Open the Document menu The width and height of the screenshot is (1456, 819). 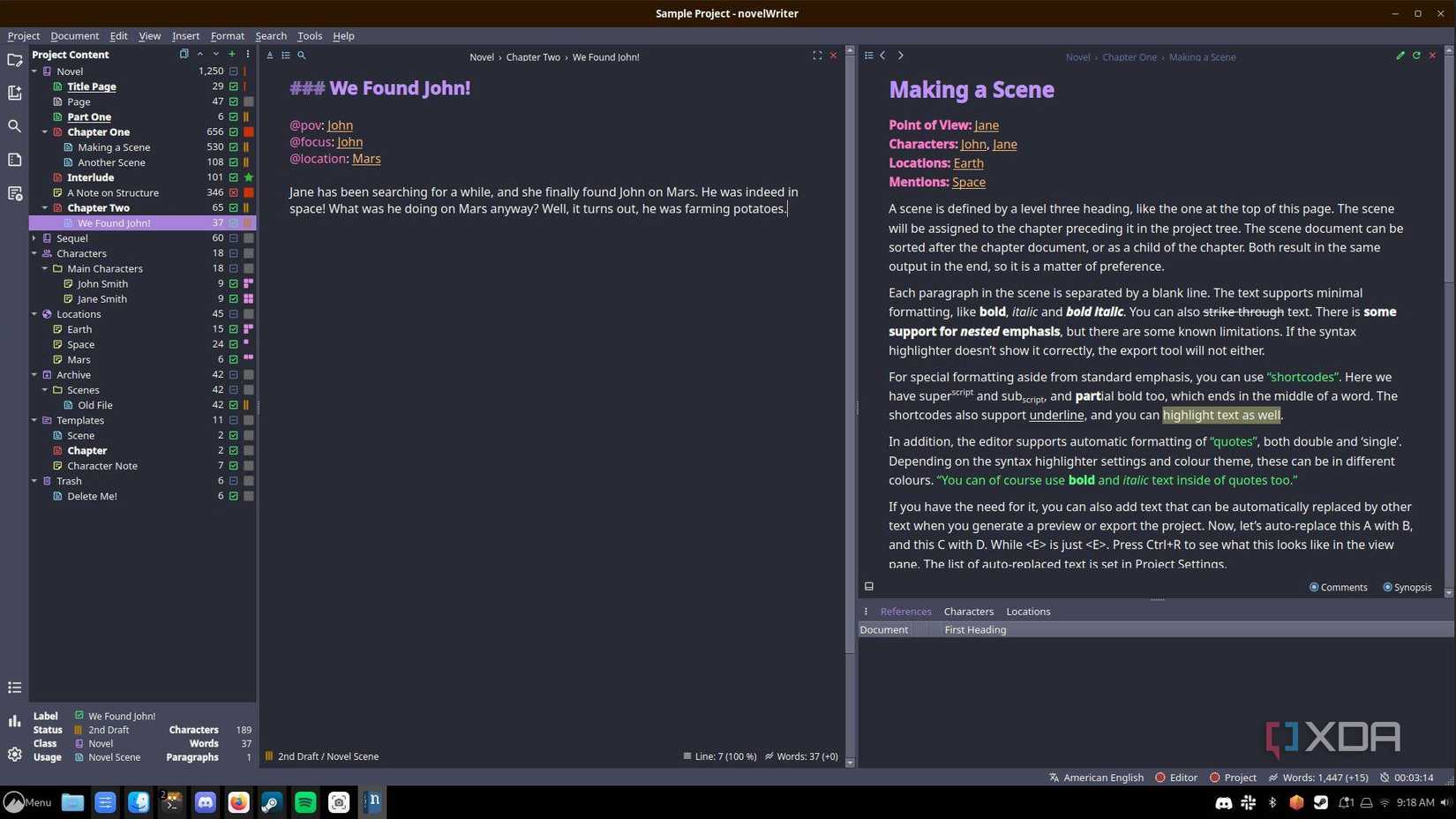[x=74, y=36]
